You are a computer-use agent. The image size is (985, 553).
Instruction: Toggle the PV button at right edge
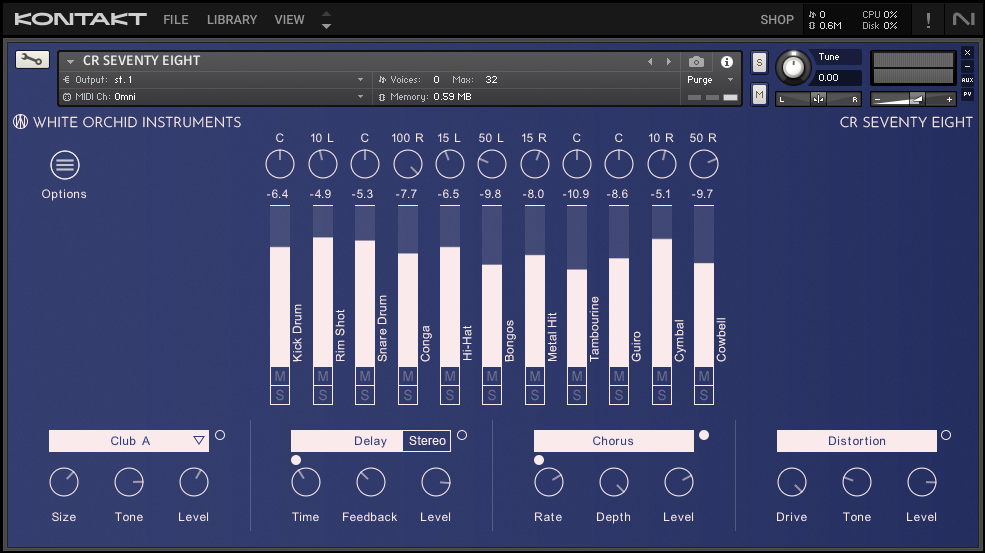coord(967,94)
